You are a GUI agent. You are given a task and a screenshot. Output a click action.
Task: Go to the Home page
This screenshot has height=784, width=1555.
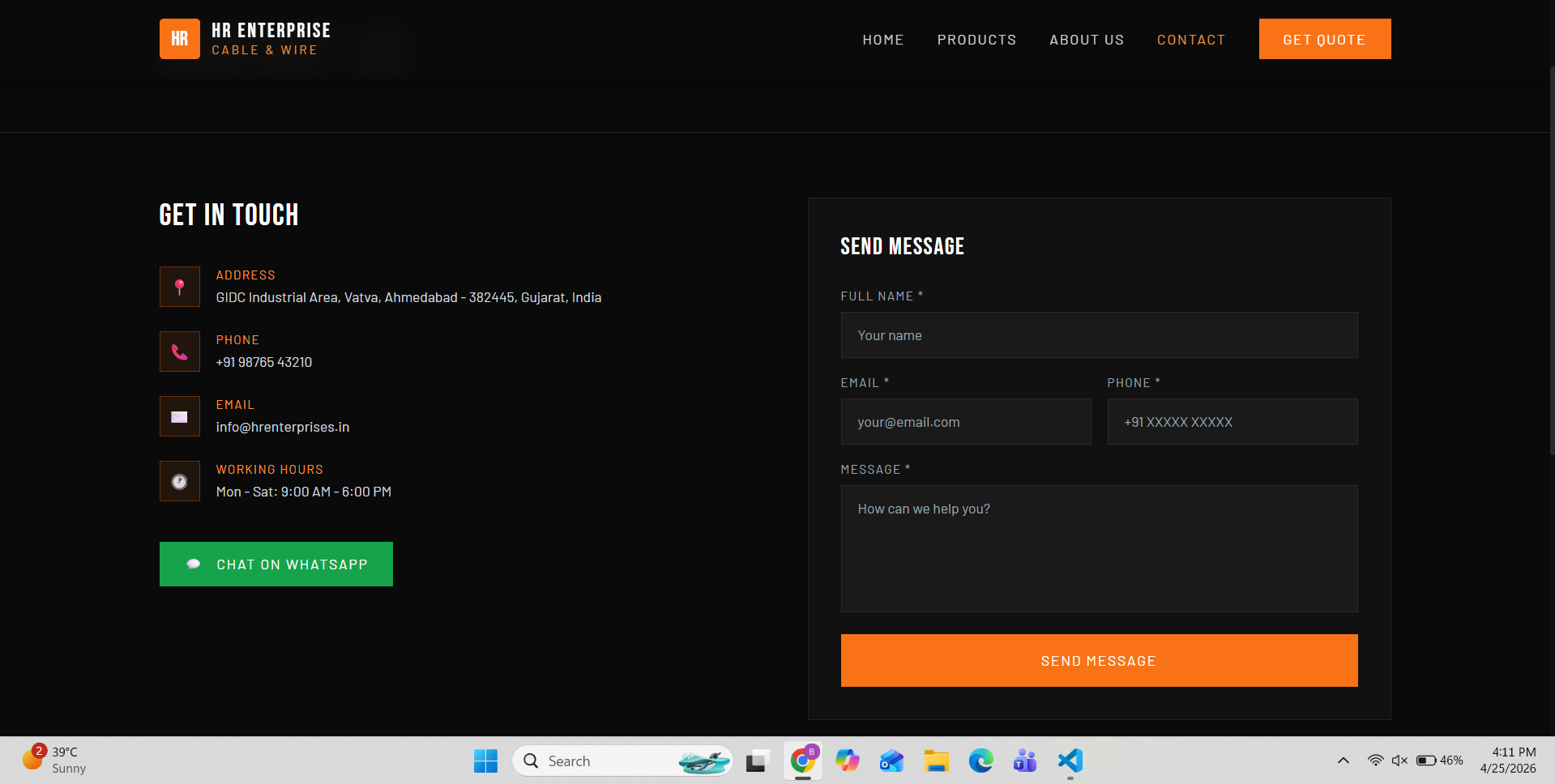(882, 40)
